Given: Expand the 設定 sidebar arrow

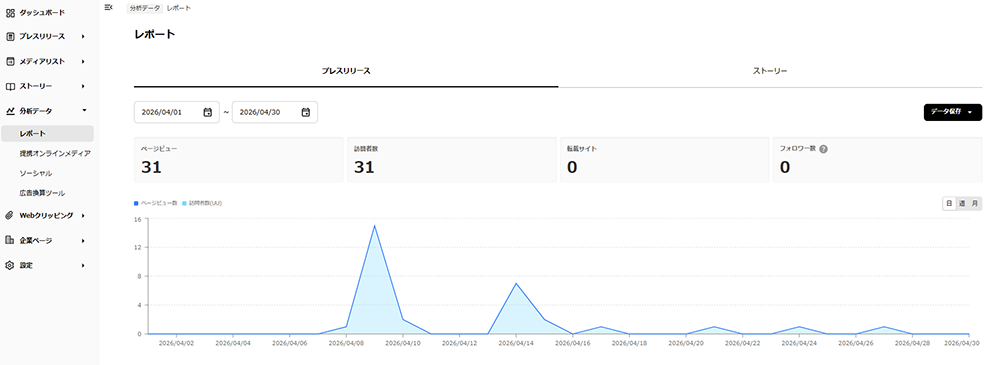Looking at the screenshot, I should click(84, 265).
